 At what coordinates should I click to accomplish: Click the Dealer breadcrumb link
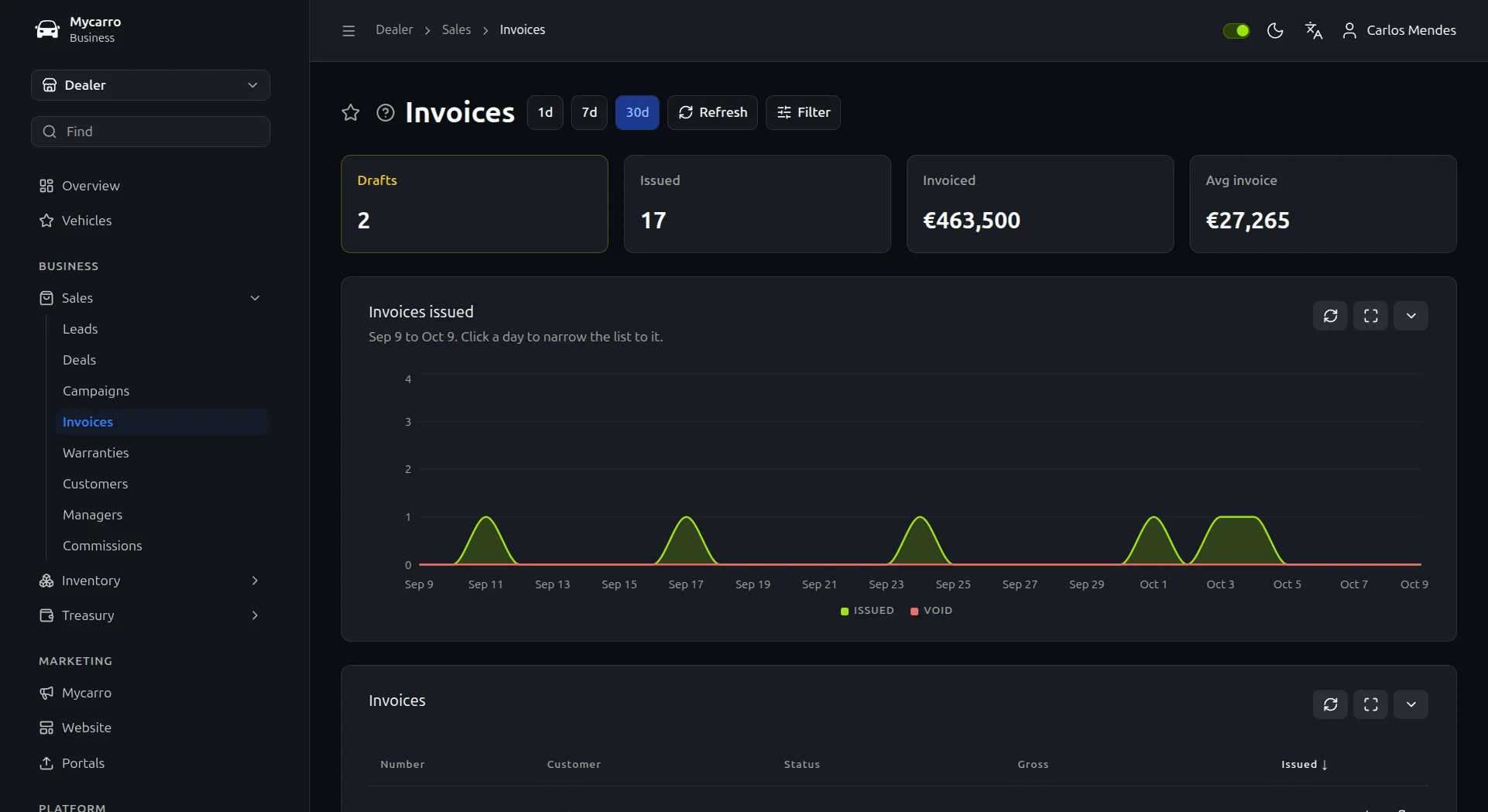tap(394, 29)
